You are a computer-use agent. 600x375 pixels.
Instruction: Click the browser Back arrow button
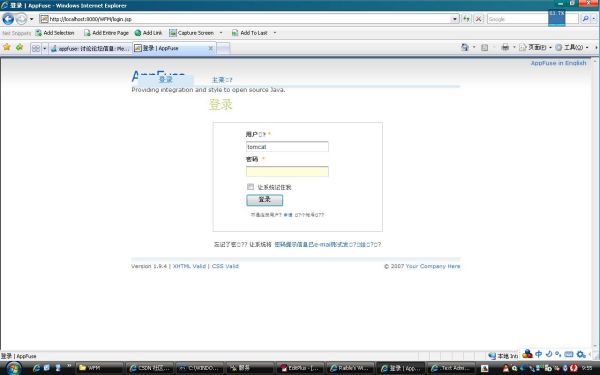pos(8,19)
